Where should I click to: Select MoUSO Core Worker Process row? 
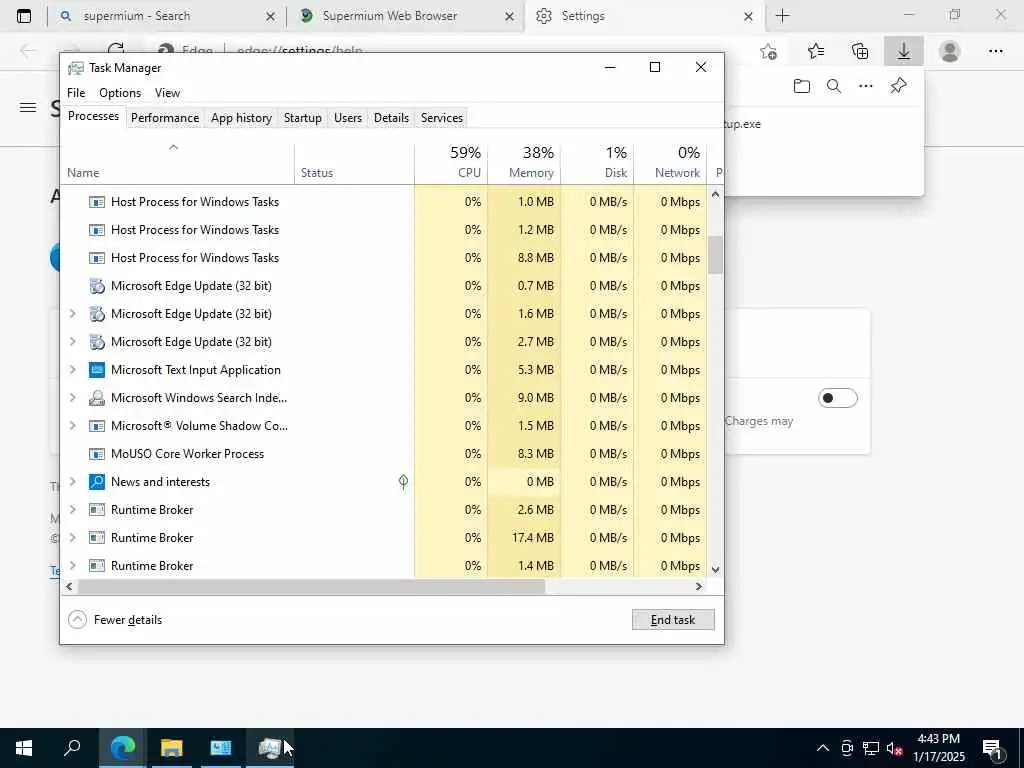384,454
